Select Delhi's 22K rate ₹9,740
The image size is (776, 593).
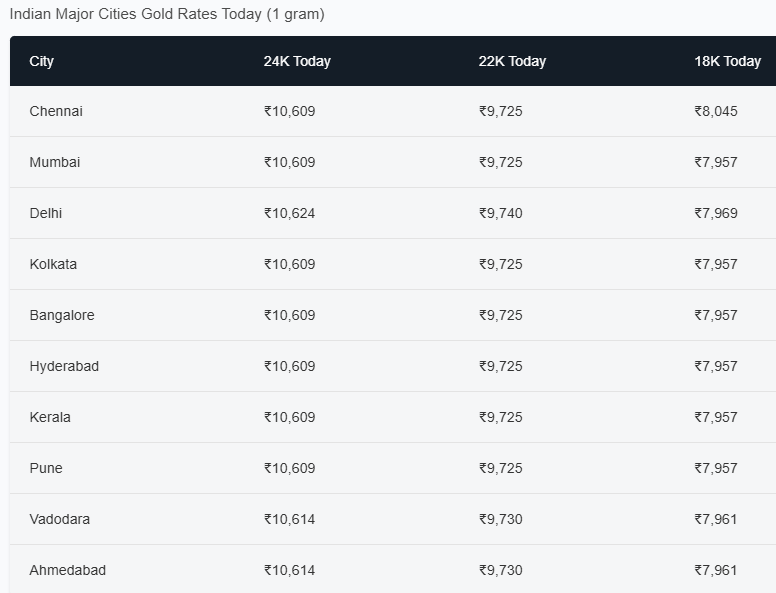click(500, 213)
